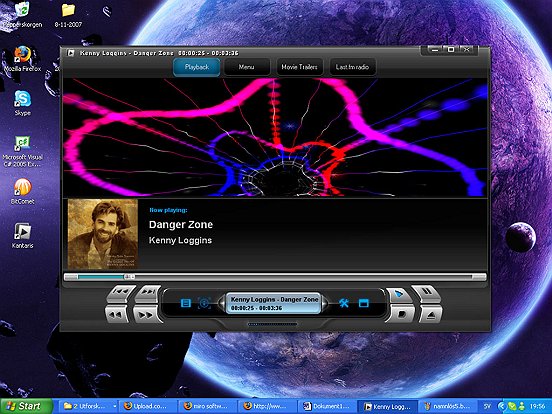Viewport: 552px width, 414px height.
Task: Launch Mozilla Firefox from the desktop
Action: (x=22, y=59)
